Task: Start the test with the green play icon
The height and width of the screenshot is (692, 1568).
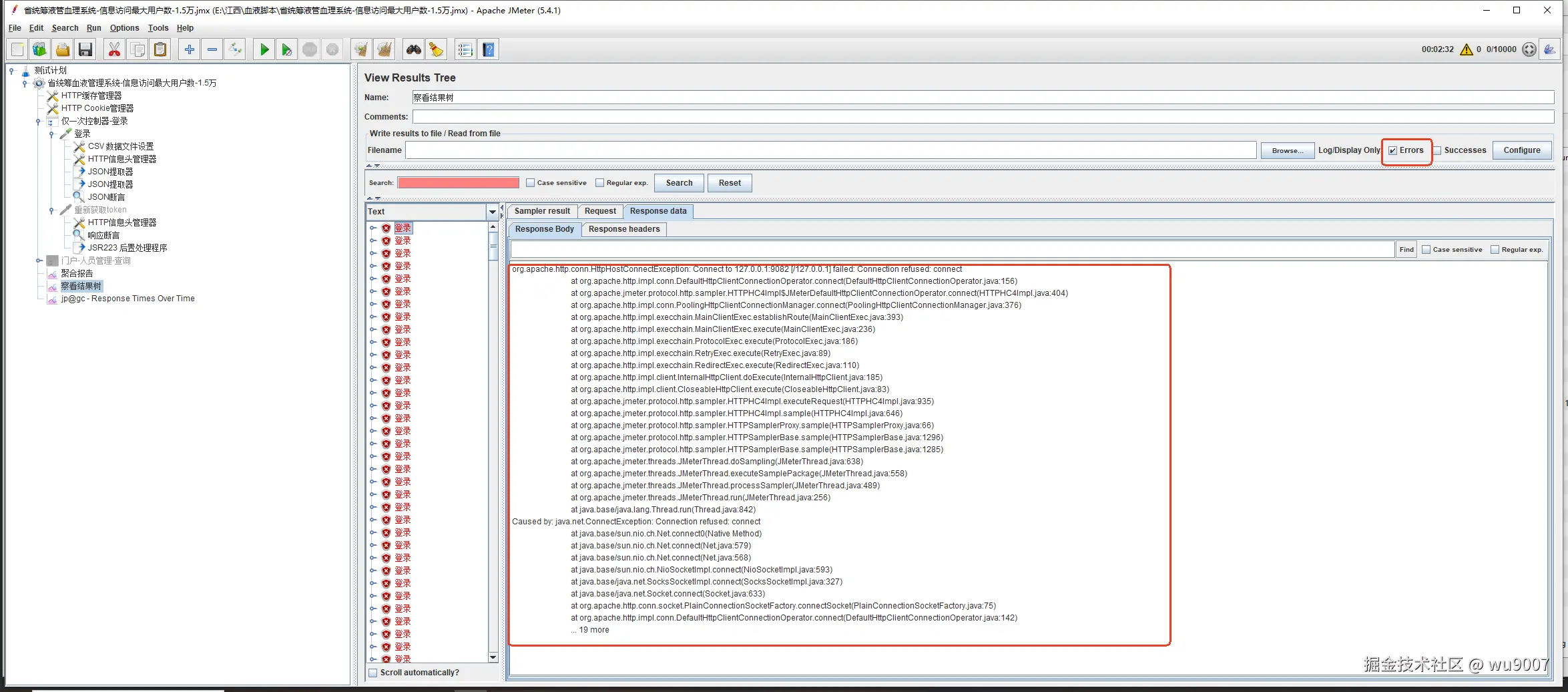Action: (264, 49)
